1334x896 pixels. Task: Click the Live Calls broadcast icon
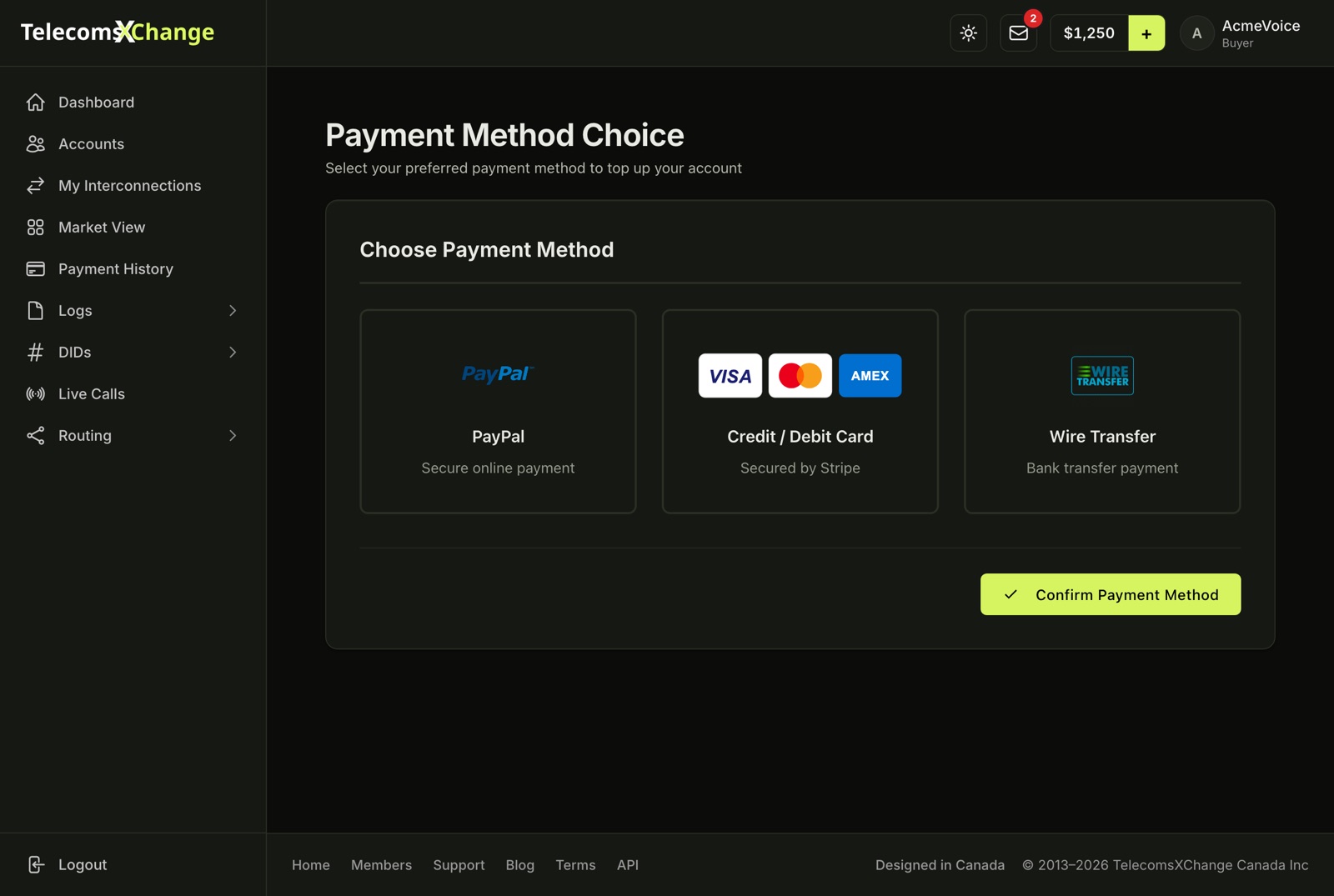[35, 393]
